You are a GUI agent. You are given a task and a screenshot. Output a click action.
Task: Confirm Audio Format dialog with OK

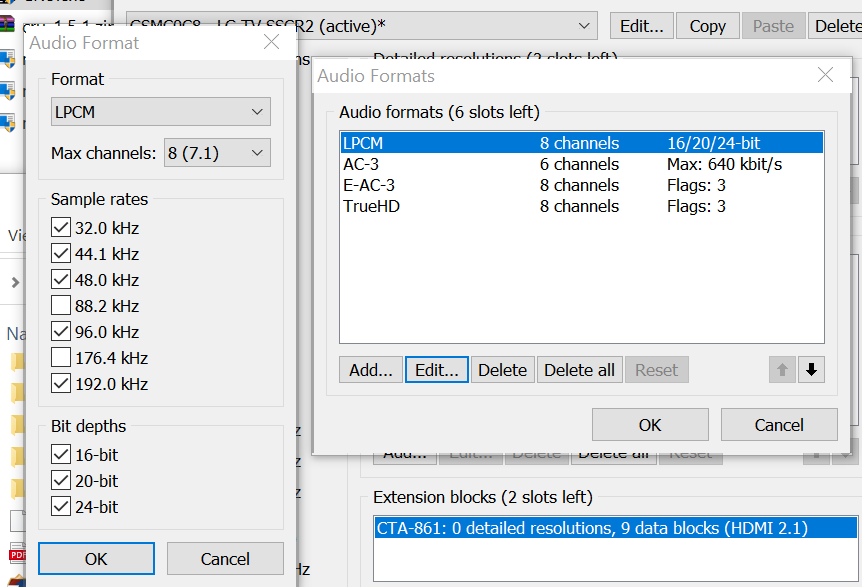pyautogui.click(x=96, y=559)
